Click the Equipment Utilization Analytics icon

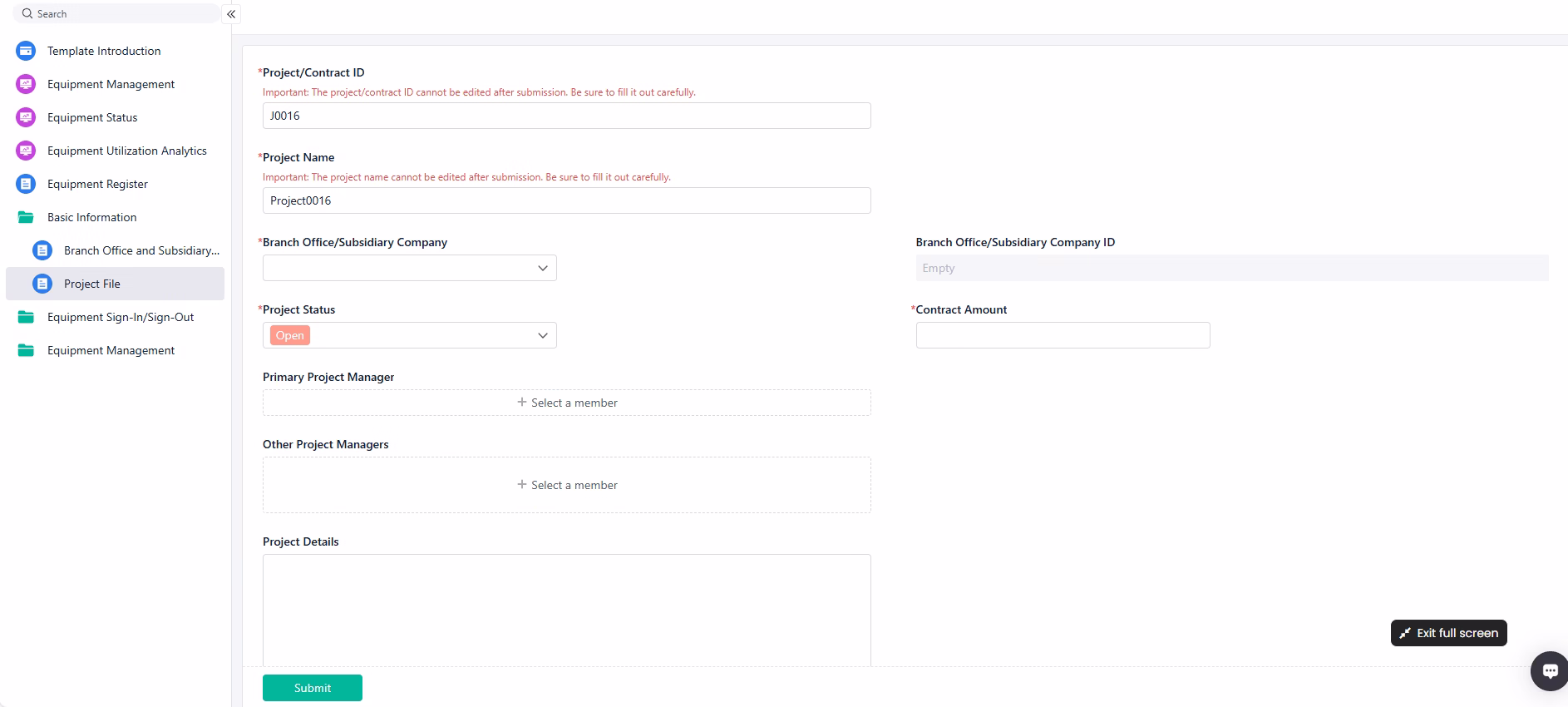26,151
